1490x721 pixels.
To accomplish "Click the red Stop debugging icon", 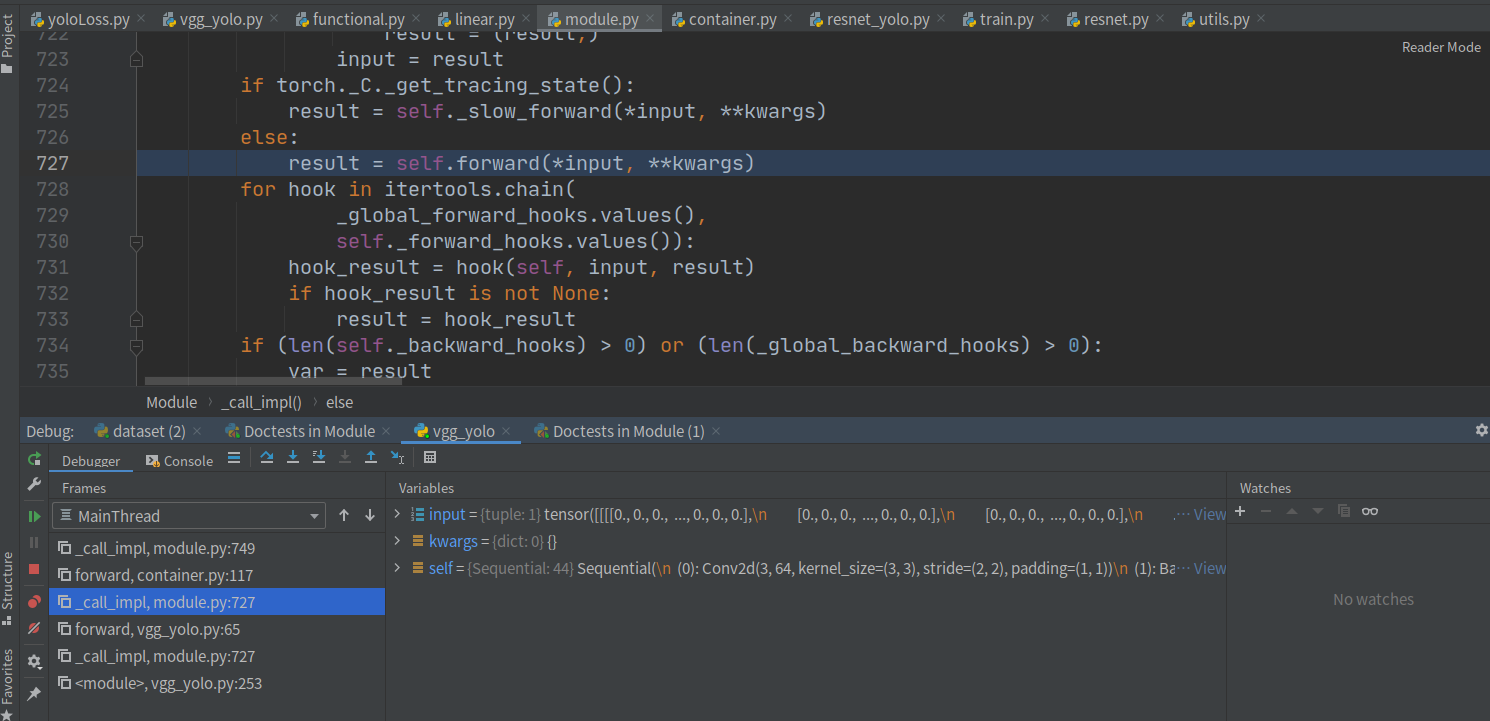I will [x=33, y=568].
